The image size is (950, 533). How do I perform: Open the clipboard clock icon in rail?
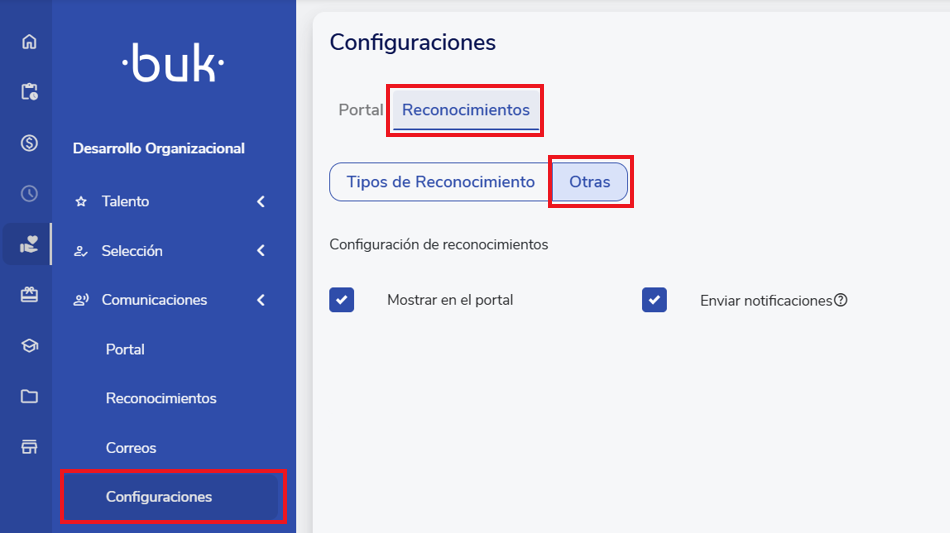coord(29,92)
